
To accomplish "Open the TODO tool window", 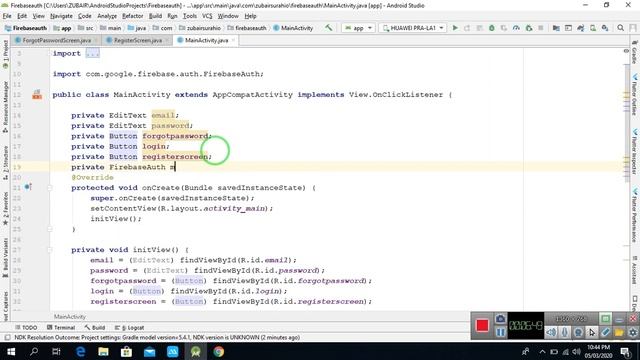I will [26, 327].
